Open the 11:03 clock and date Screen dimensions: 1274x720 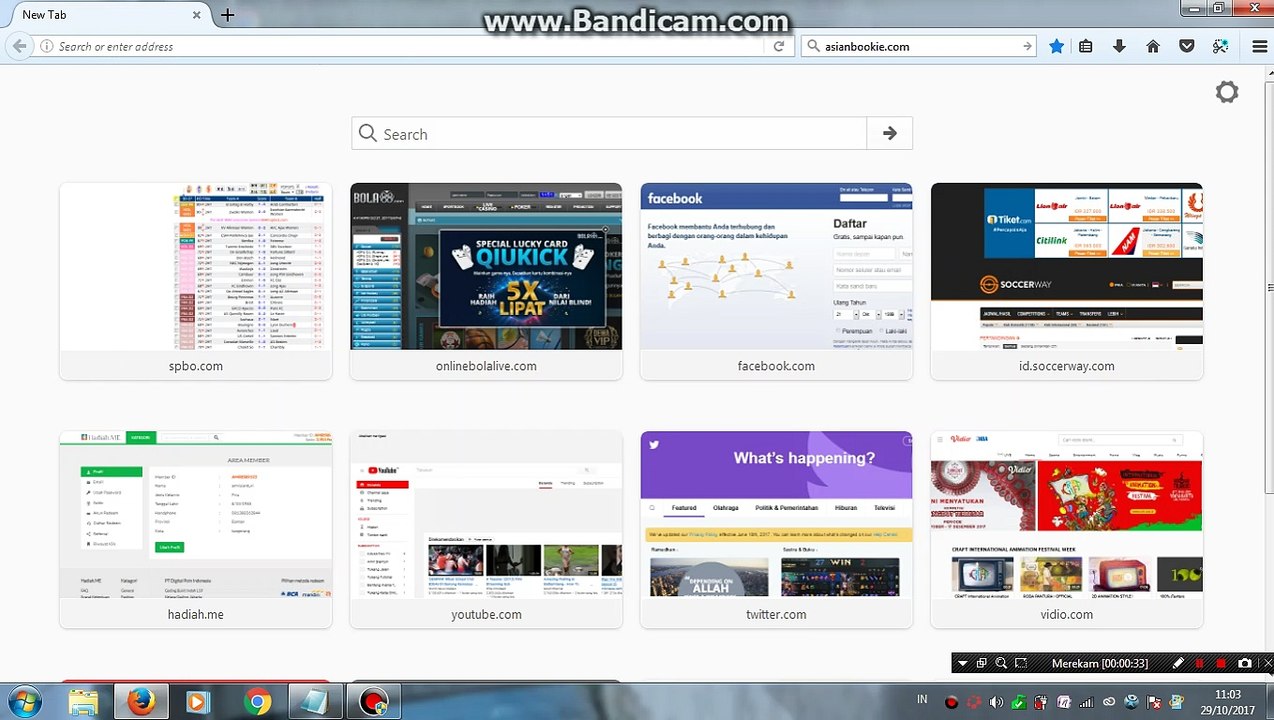(x=1228, y=702)
